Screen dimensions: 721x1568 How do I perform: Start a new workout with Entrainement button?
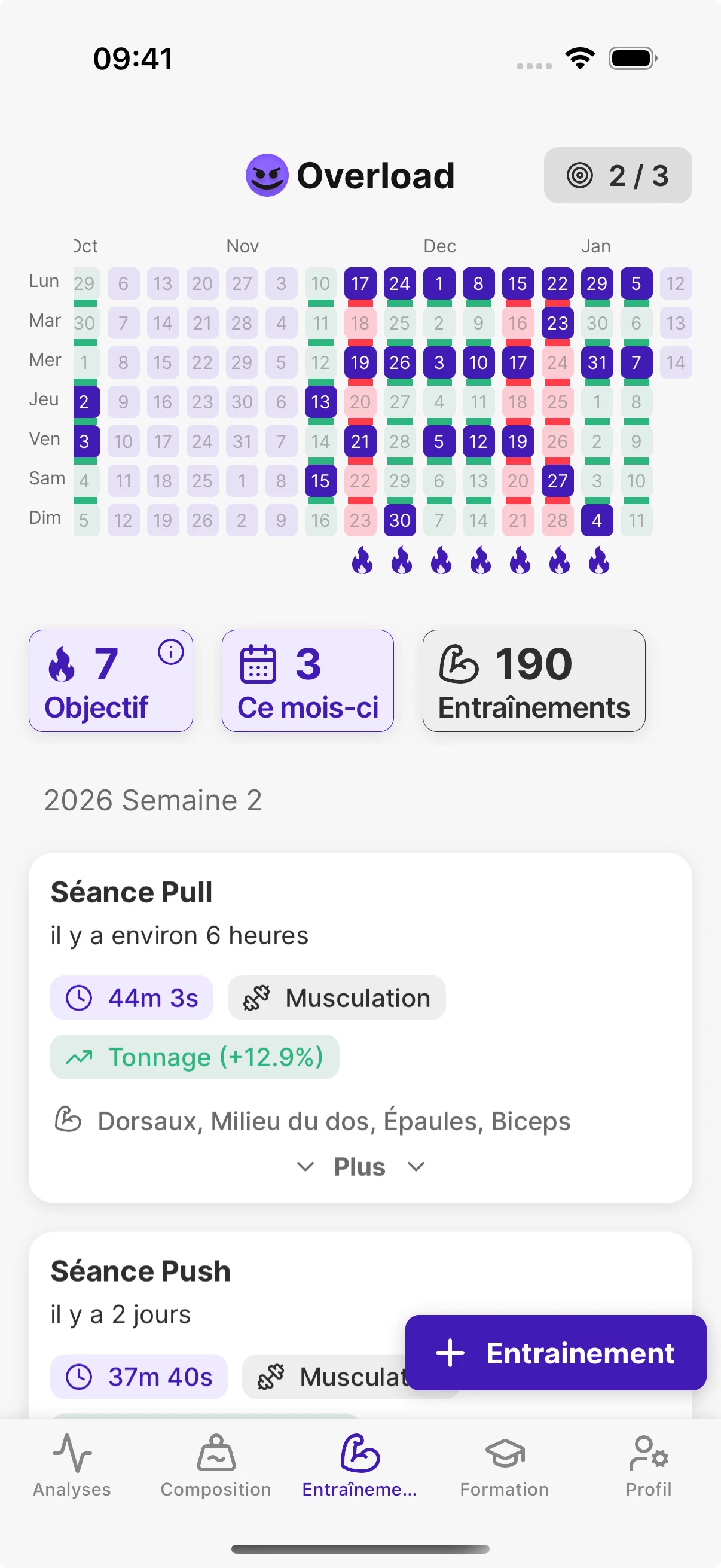pos(555,1353)
